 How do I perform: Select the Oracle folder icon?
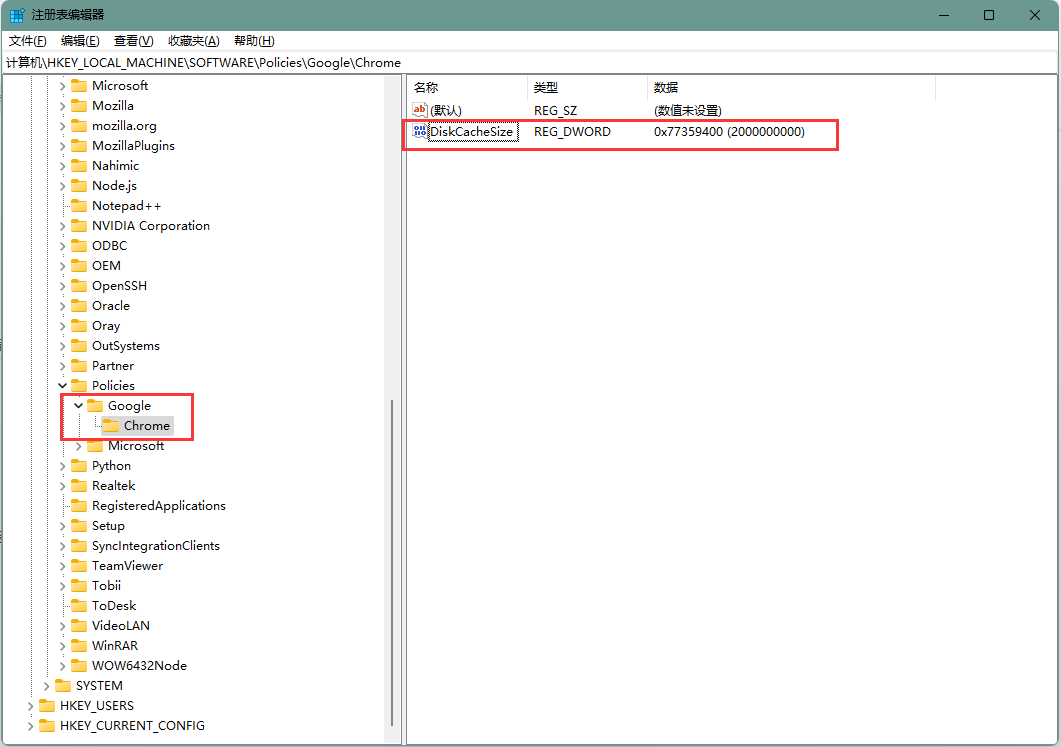click(x=79, y=306)
